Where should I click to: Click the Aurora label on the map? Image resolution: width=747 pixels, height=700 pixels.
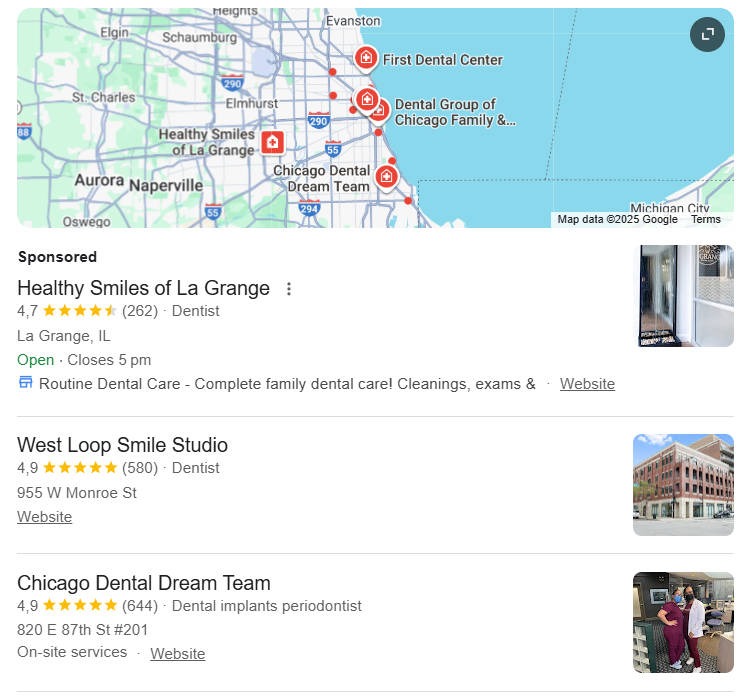tap(99, 181)
